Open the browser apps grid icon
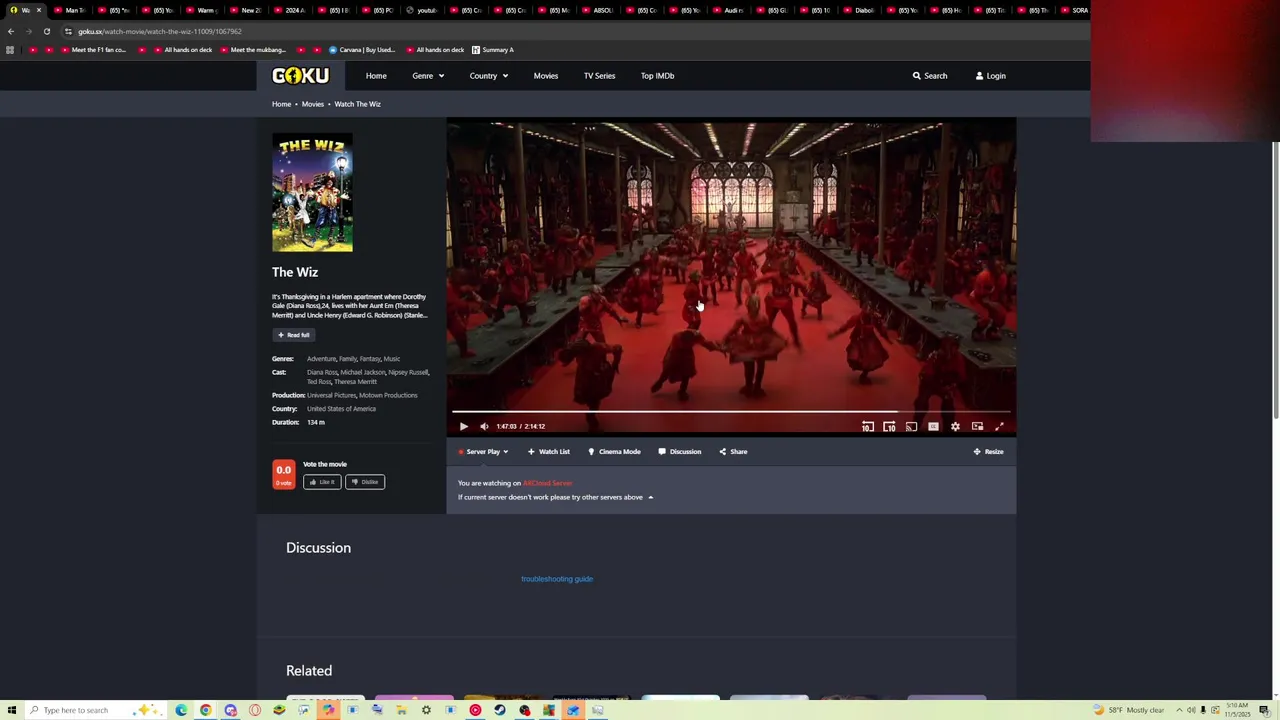 [10, 50]
